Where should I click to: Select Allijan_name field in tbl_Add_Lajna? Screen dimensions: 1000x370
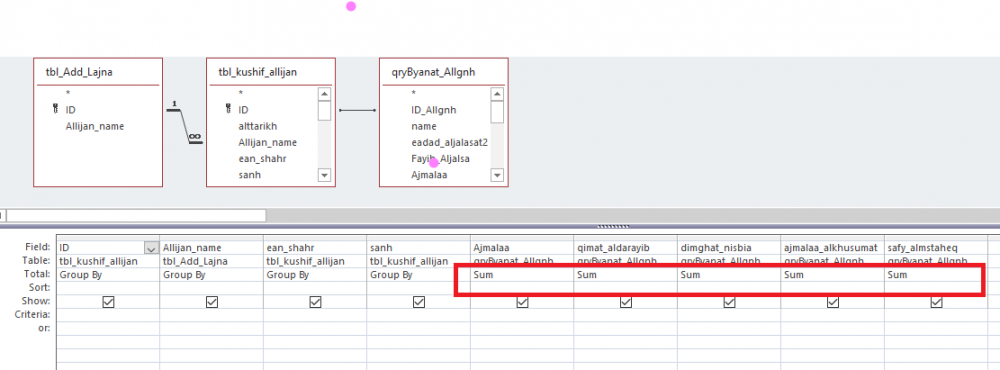coord(94,126)
